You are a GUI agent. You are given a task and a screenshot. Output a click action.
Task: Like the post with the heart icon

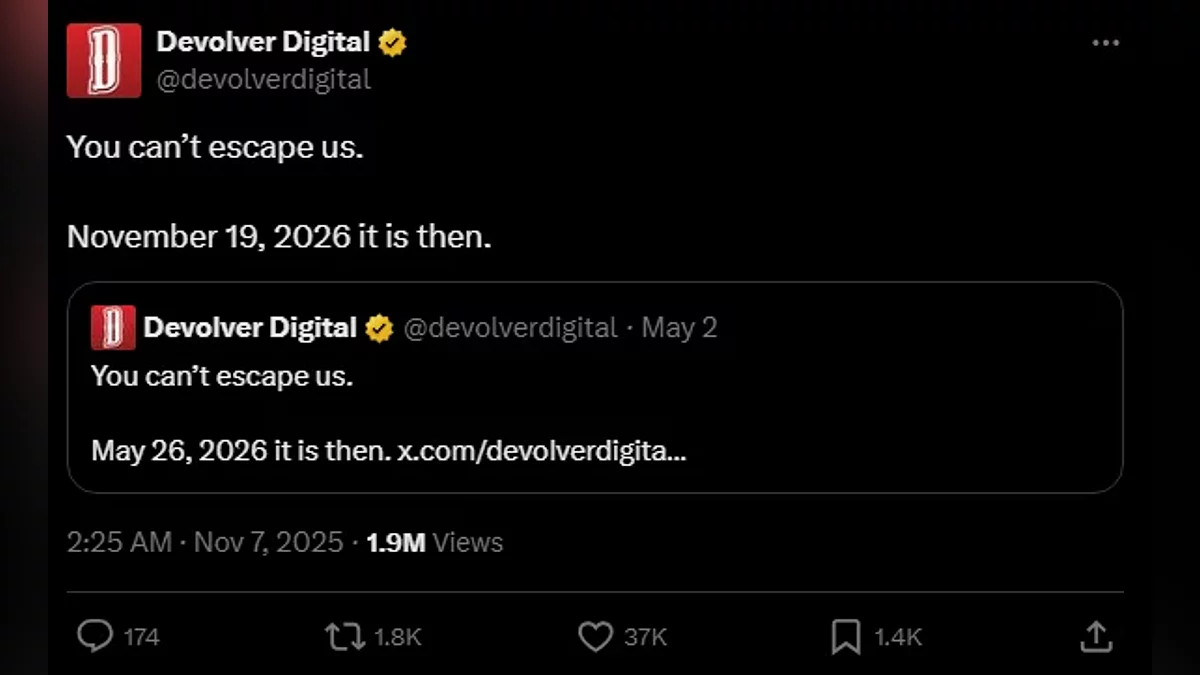click(595, 635)
